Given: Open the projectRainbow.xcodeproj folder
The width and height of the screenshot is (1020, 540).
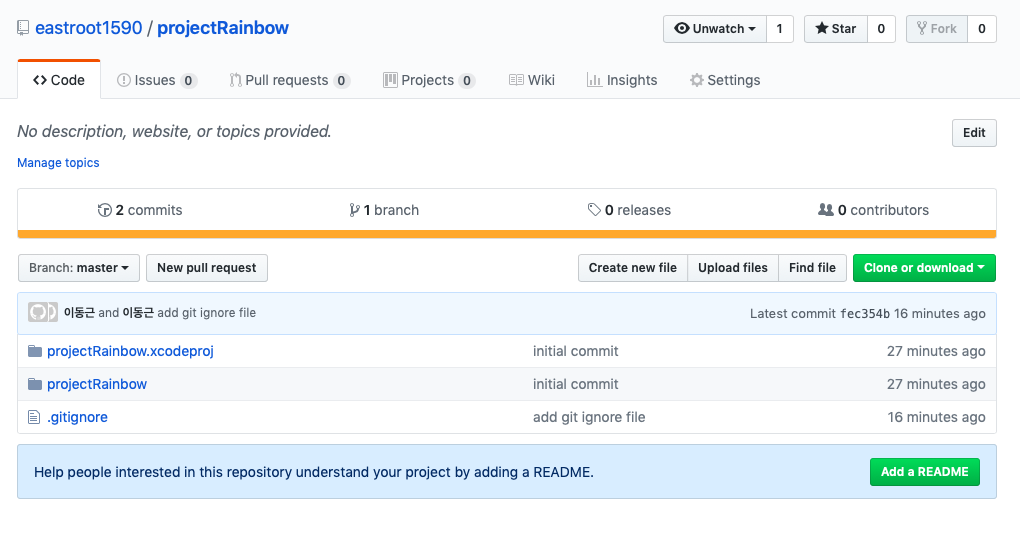Looking at the screenshot, I should coord(130,351).
